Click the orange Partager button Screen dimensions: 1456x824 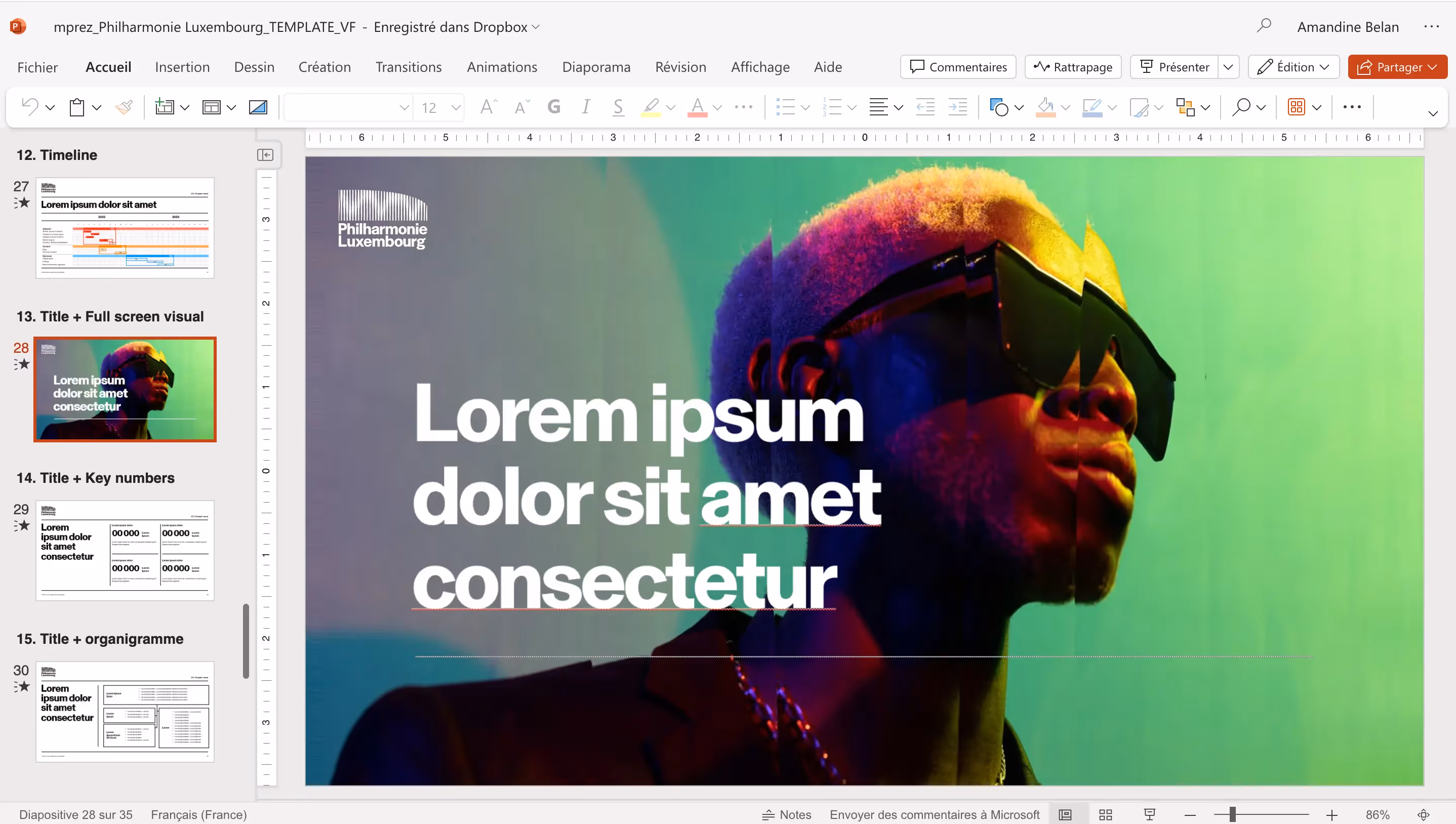1397,67
